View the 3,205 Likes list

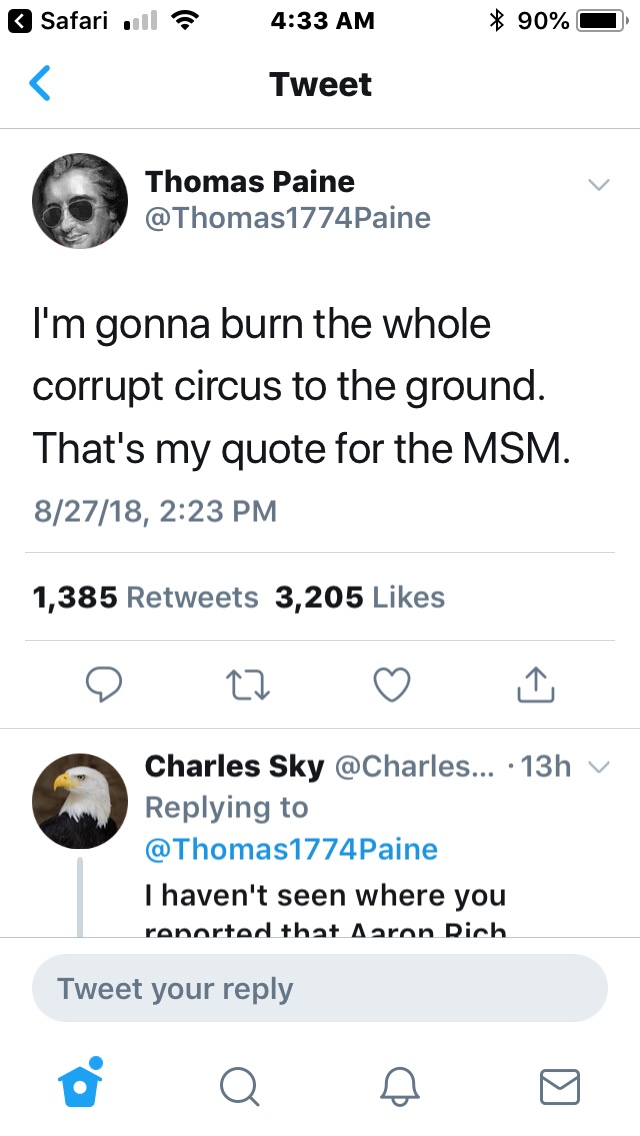(359, 597)
